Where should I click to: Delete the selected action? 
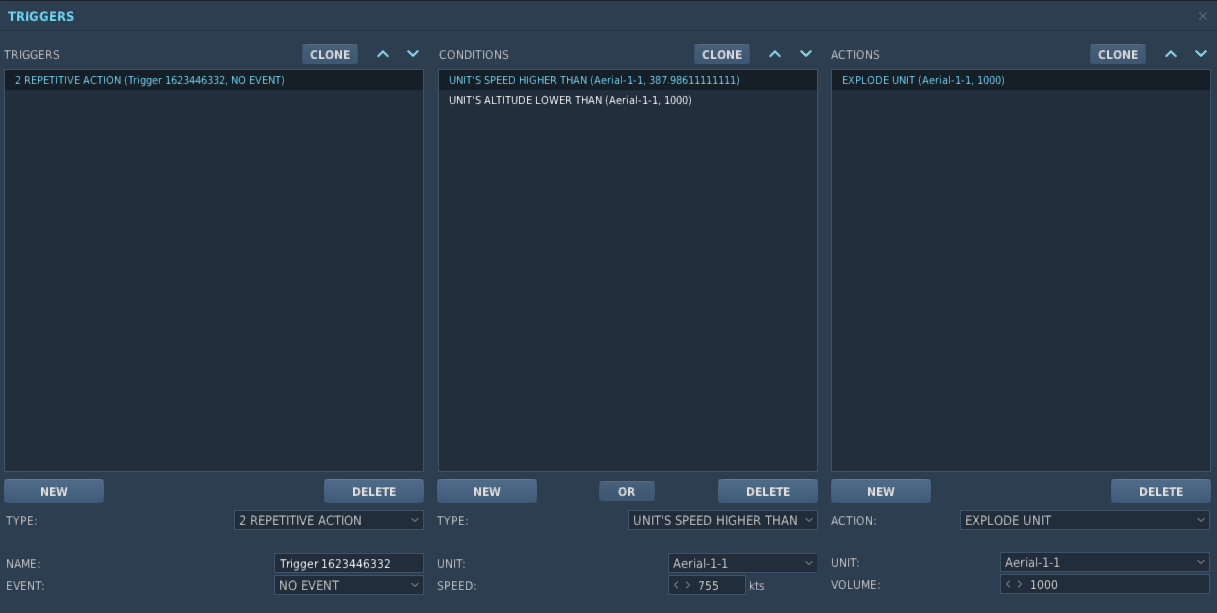[x=1161, y=491]
